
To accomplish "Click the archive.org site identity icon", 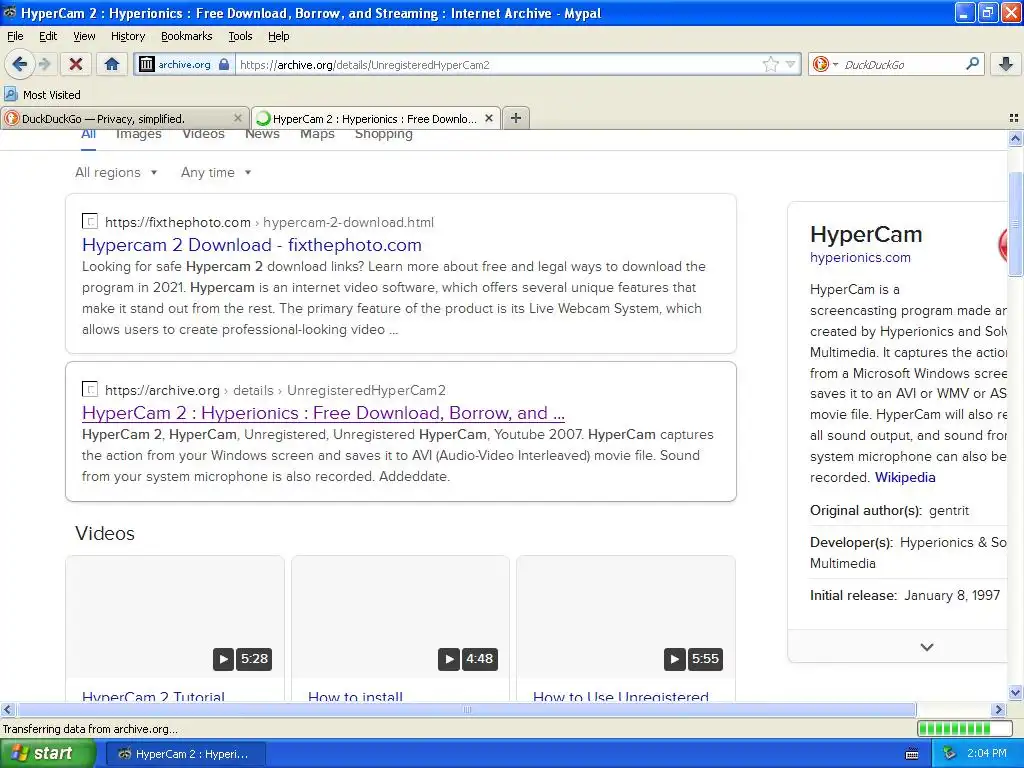I will coord(147,64).
